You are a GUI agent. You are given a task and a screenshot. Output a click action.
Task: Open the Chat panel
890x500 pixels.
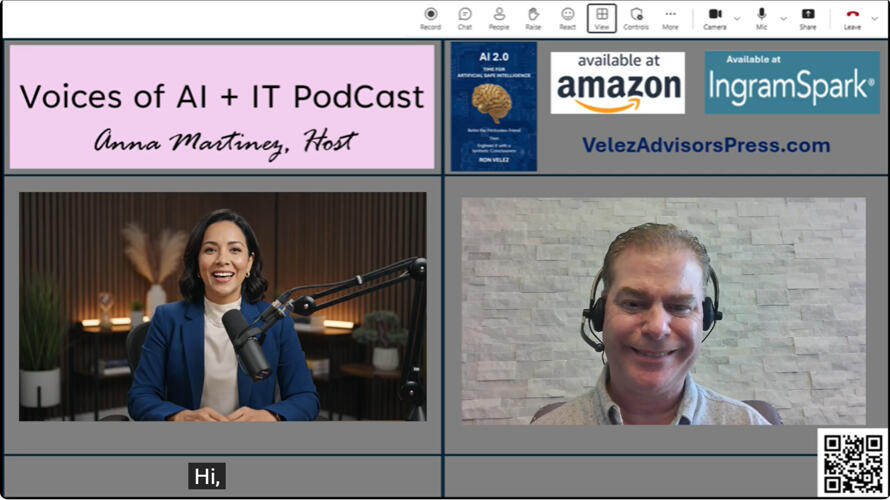465,19
